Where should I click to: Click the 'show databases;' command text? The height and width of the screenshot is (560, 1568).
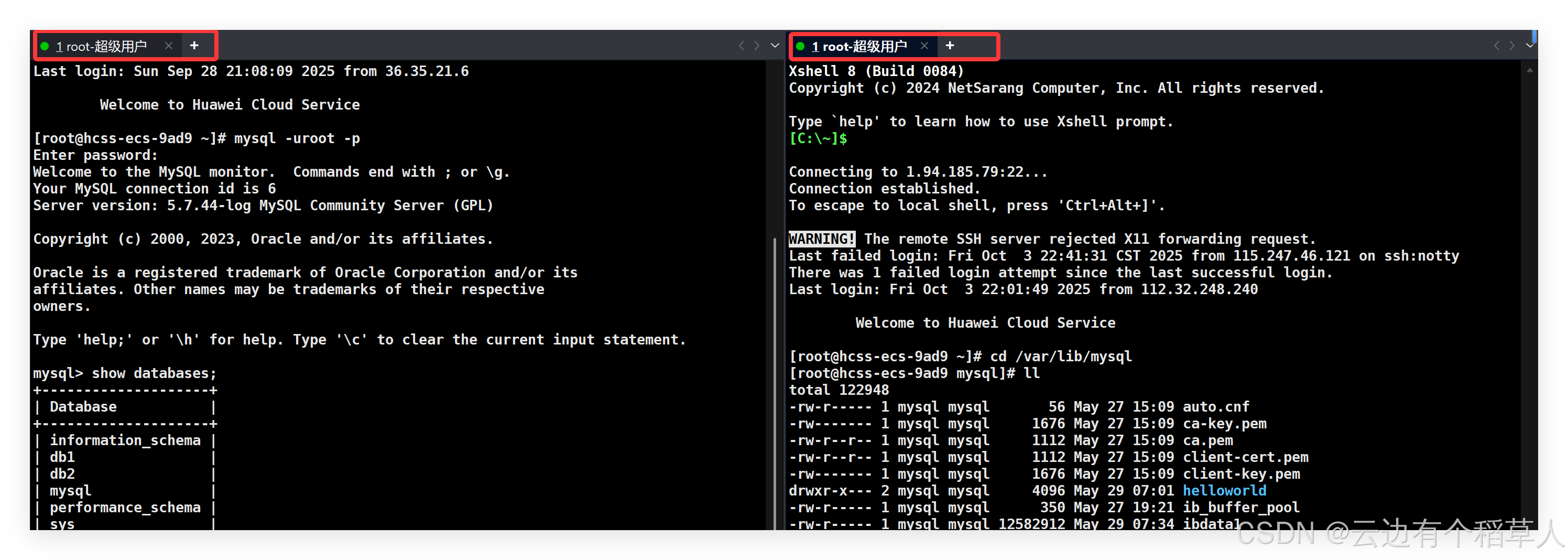point(154,373)
